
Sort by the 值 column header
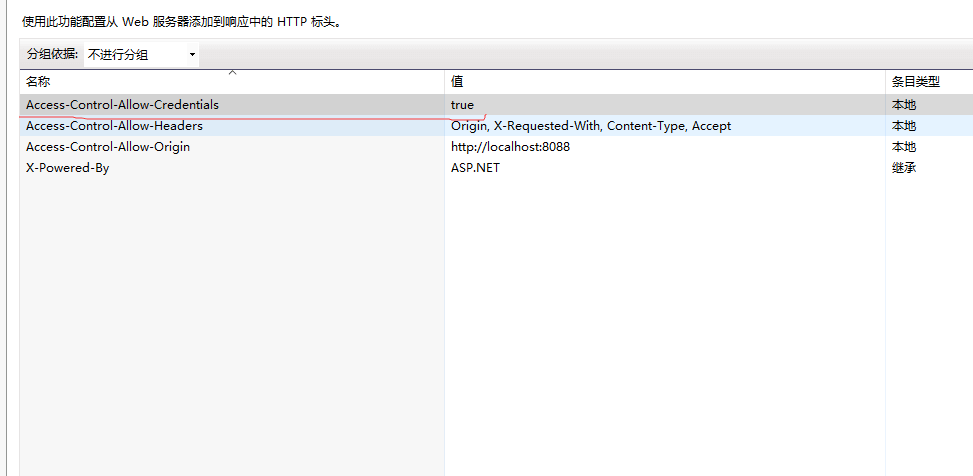point(457,82)
